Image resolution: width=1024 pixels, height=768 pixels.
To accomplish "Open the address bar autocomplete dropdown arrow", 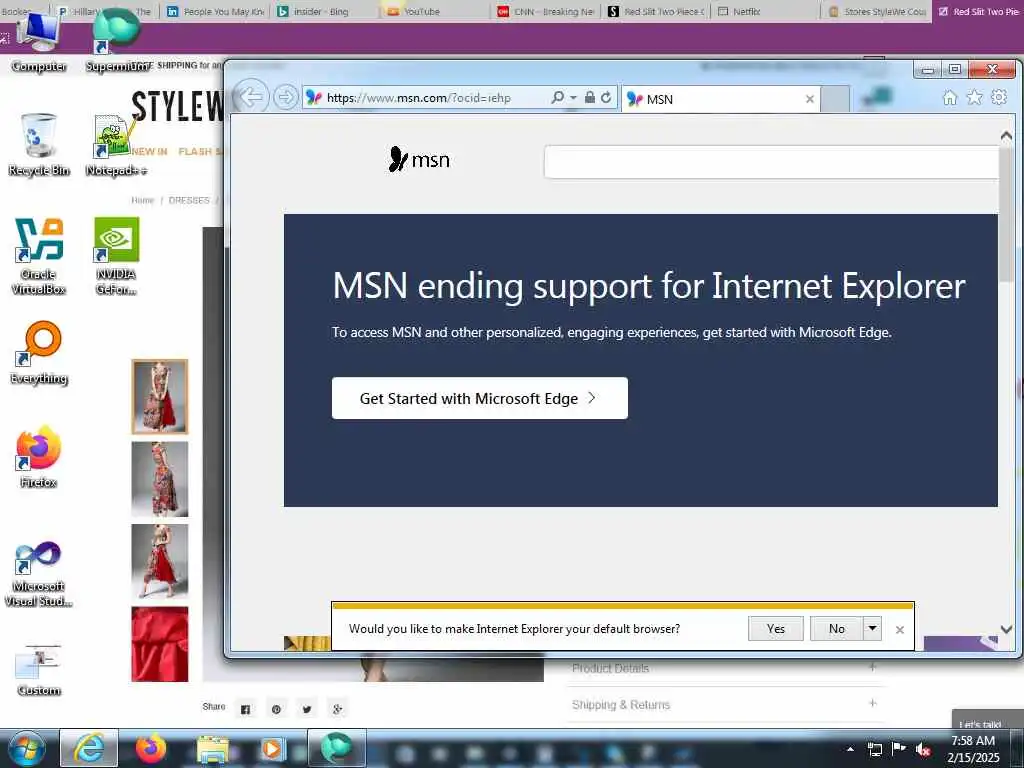I will pos(573,97).
